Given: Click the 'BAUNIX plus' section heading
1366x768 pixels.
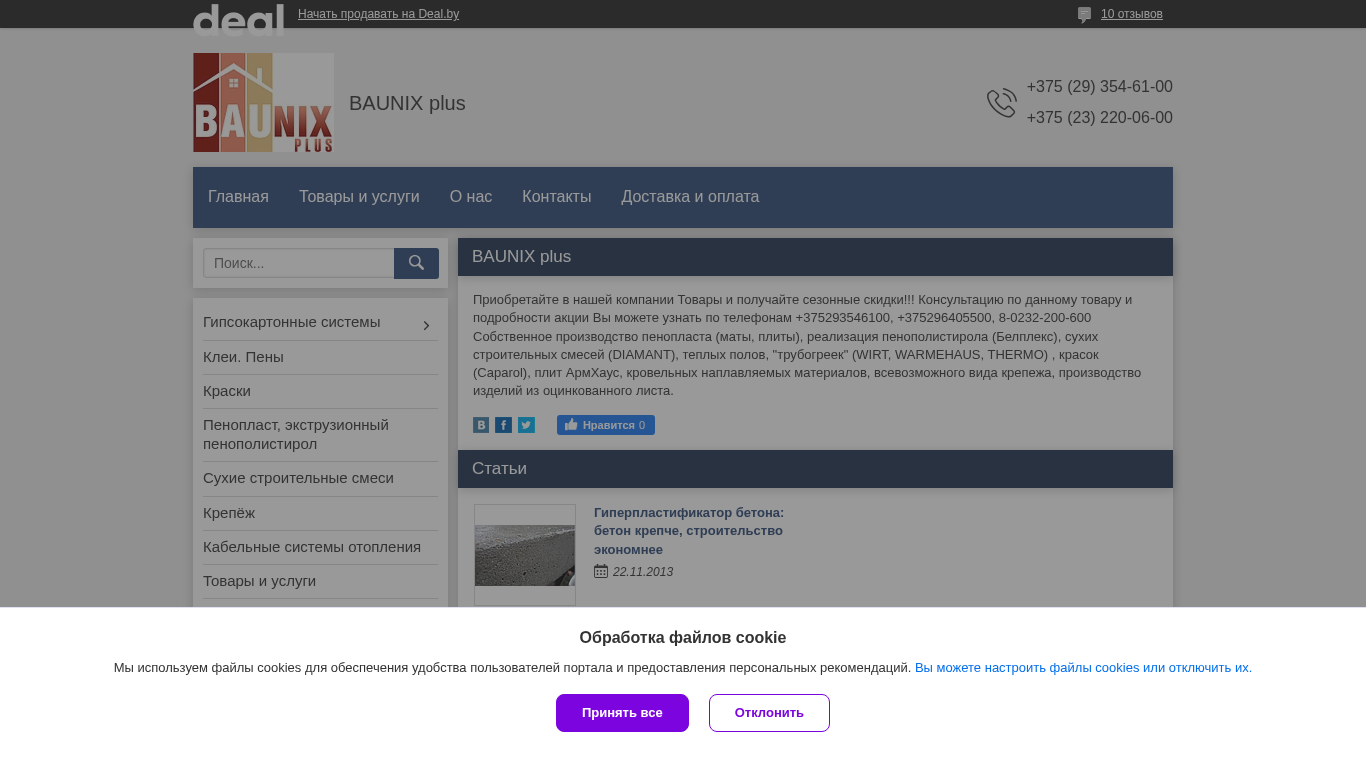Looking at the screenshot, I should click(x=521, y=257).
